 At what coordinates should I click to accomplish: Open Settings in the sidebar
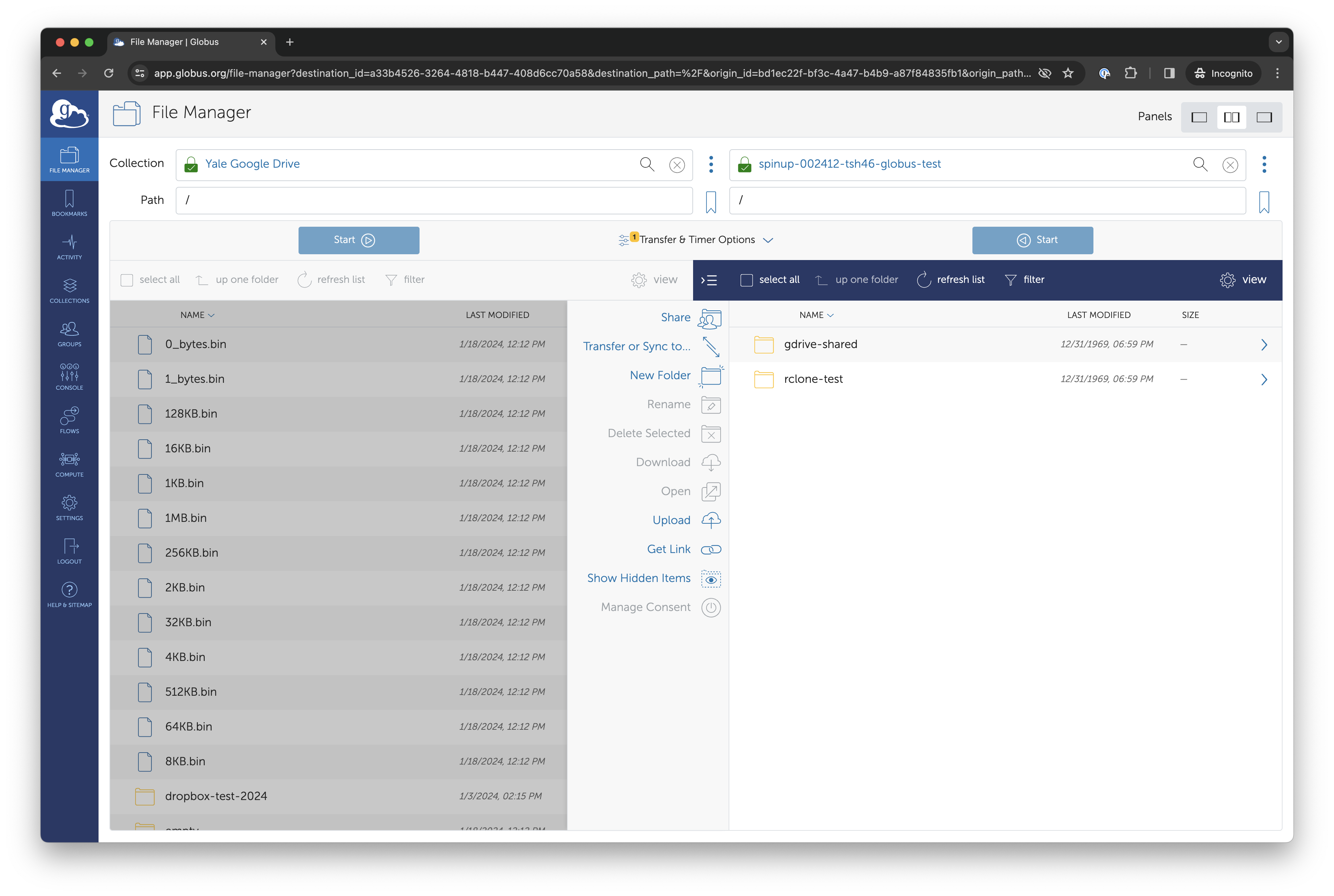(69, 507)
